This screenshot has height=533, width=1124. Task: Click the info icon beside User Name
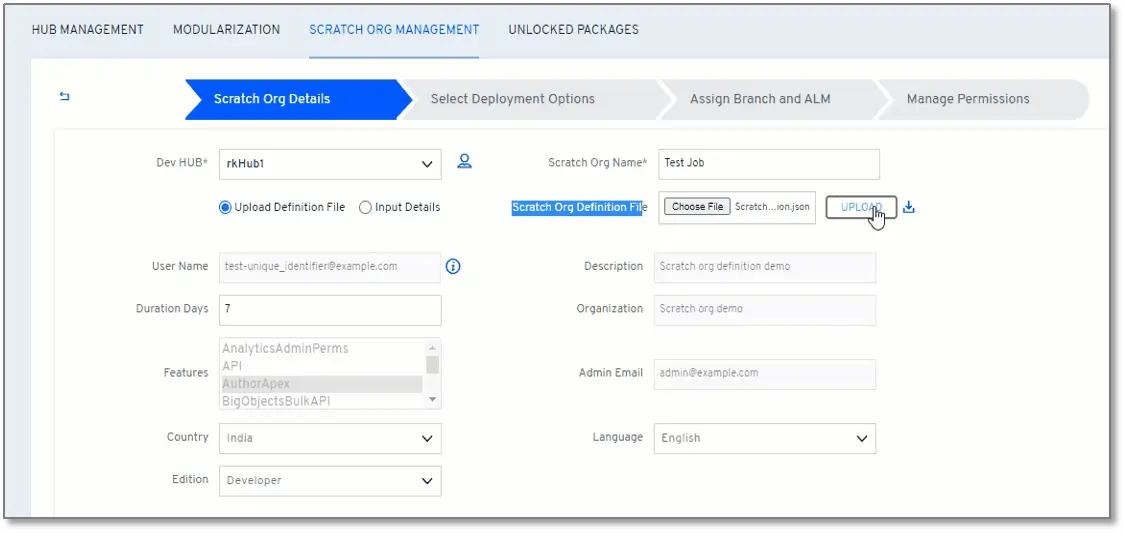tap(453, 266)
